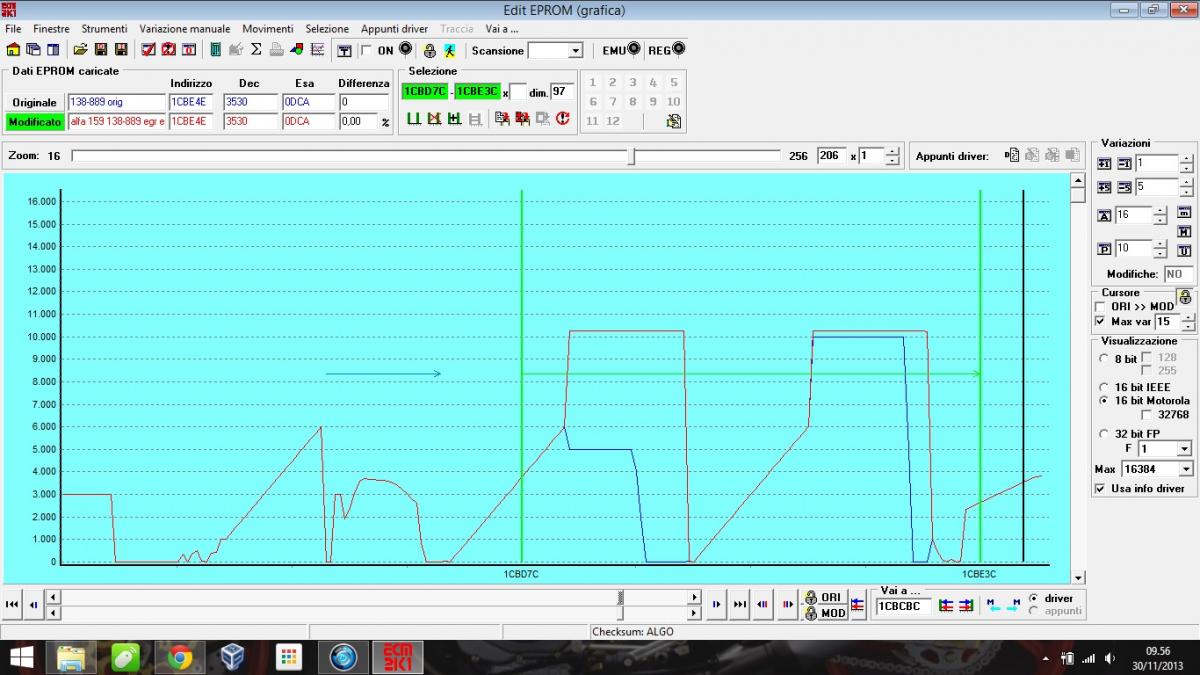Select the 32 bit FP option
The width and height of the screenshot is (1200, 675).
(x=1105, y=434)
